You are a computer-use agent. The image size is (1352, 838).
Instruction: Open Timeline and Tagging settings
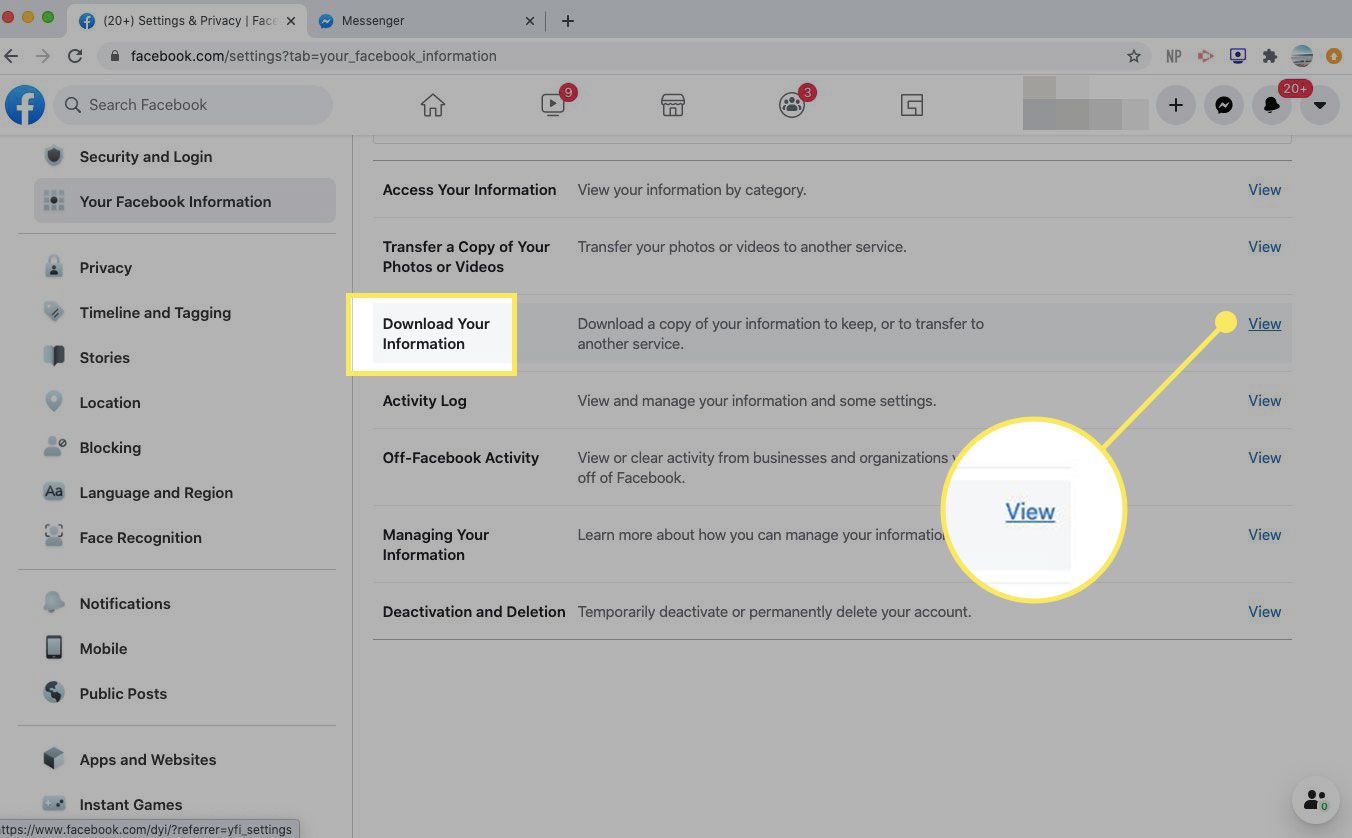[x=155, y=312]
